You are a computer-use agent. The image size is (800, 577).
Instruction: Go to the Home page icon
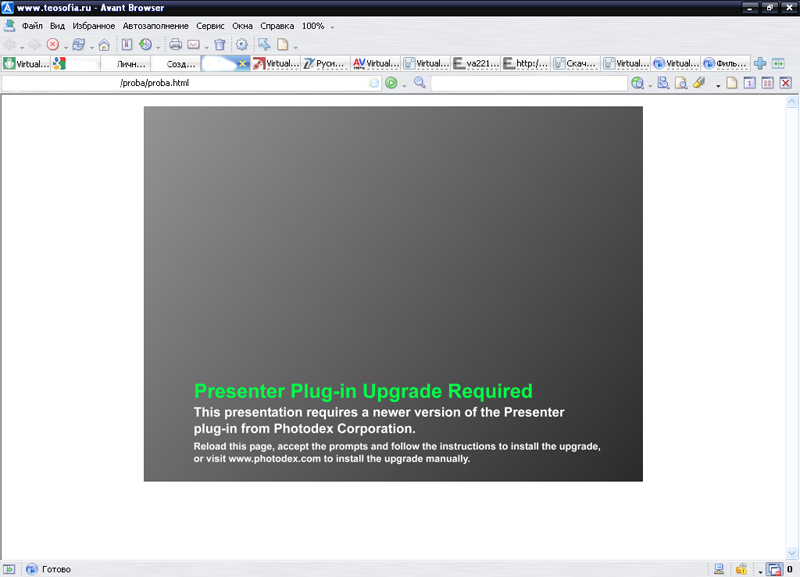point(104,45)
